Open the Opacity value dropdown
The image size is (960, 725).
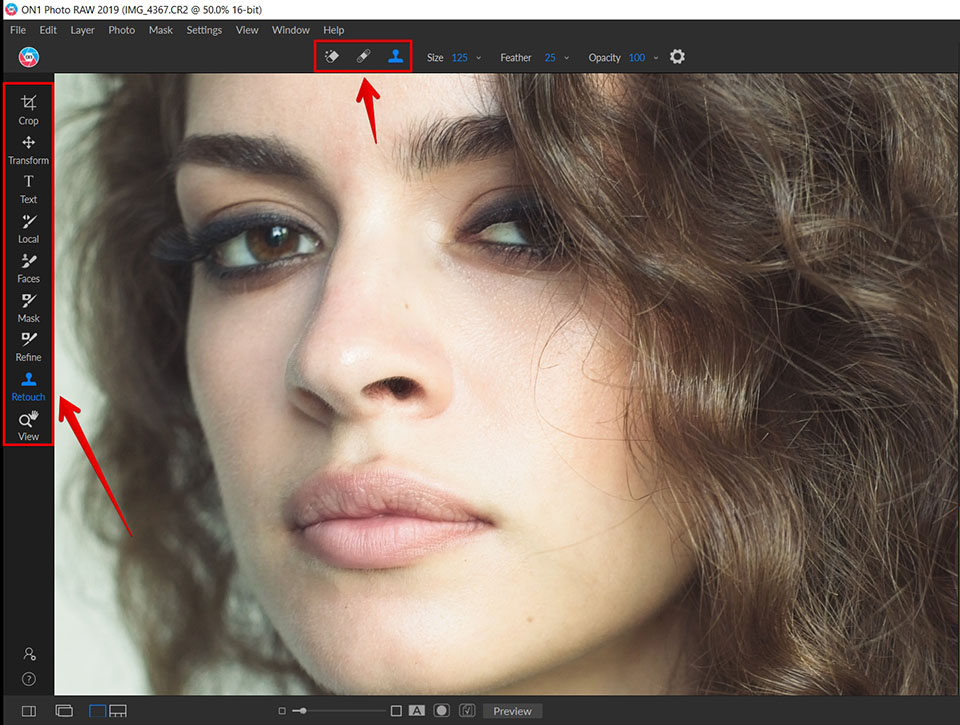tap(655, 57)
